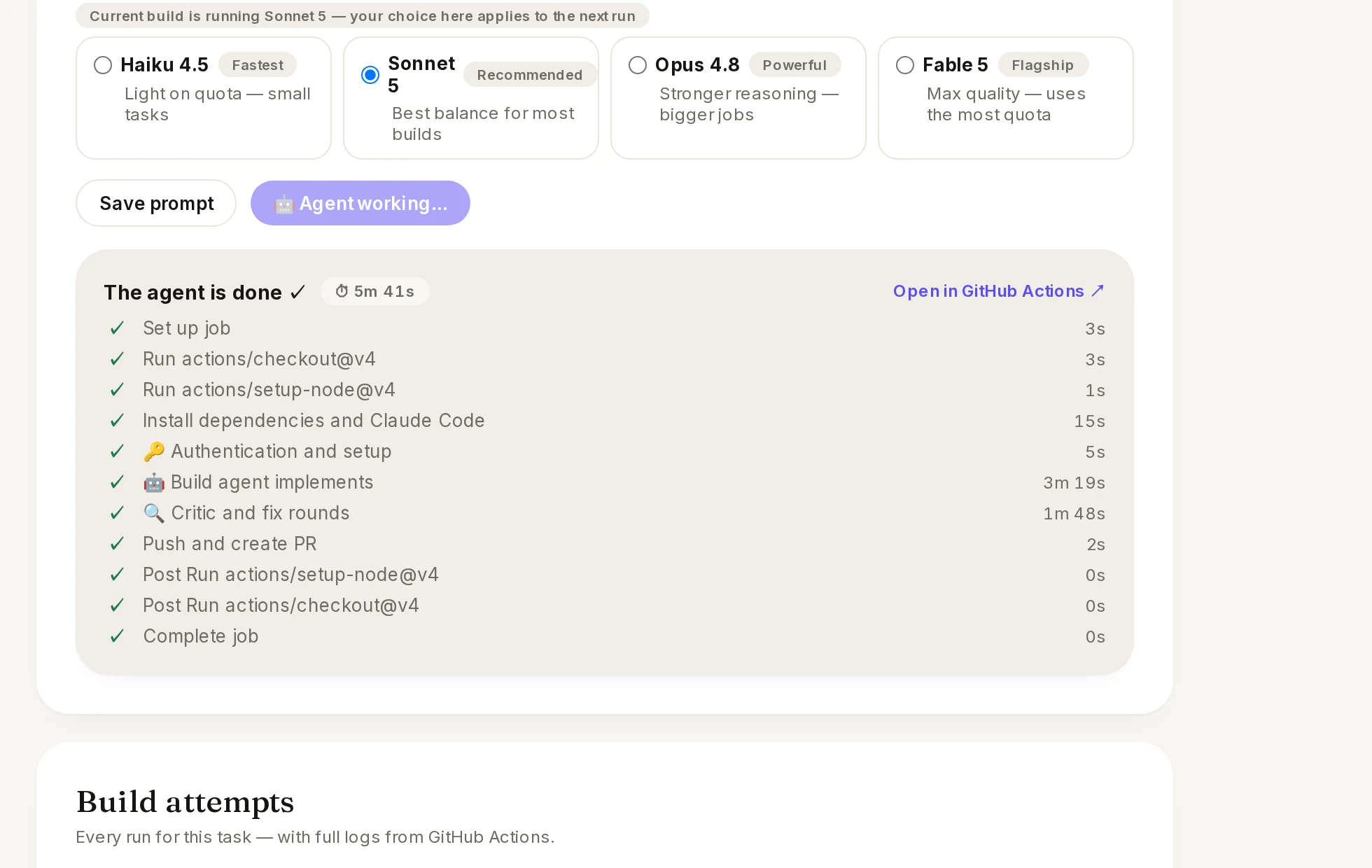Click the Build attempts heading

pos(185,802)
